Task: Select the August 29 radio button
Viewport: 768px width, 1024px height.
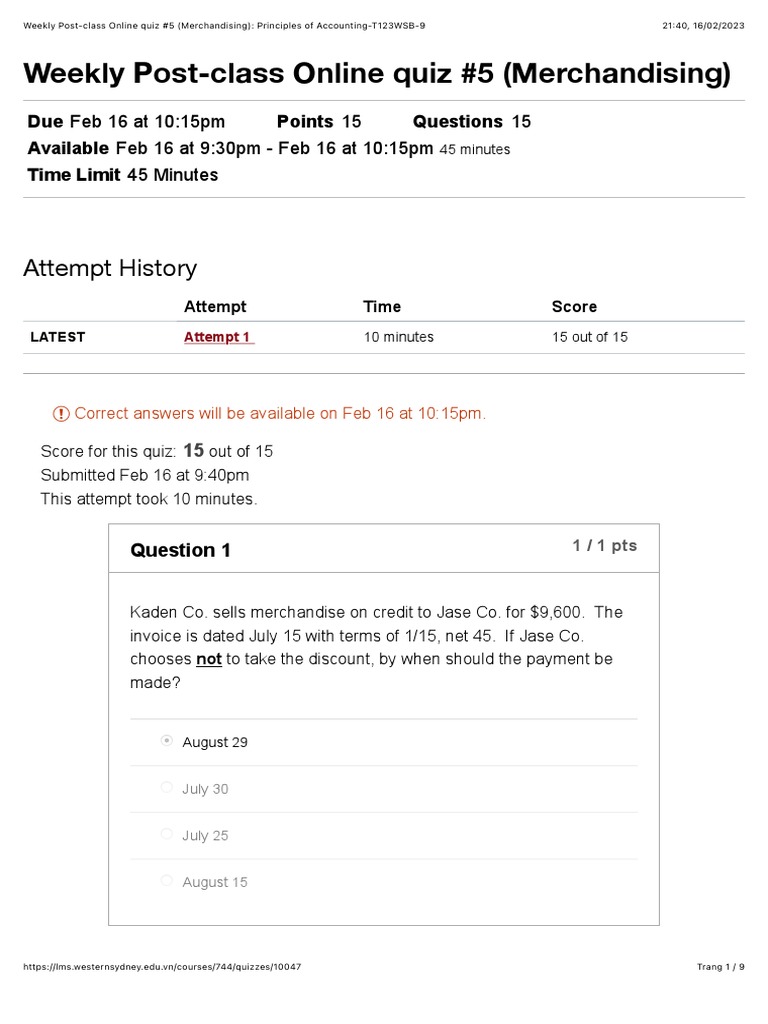Action: (167, 742)
